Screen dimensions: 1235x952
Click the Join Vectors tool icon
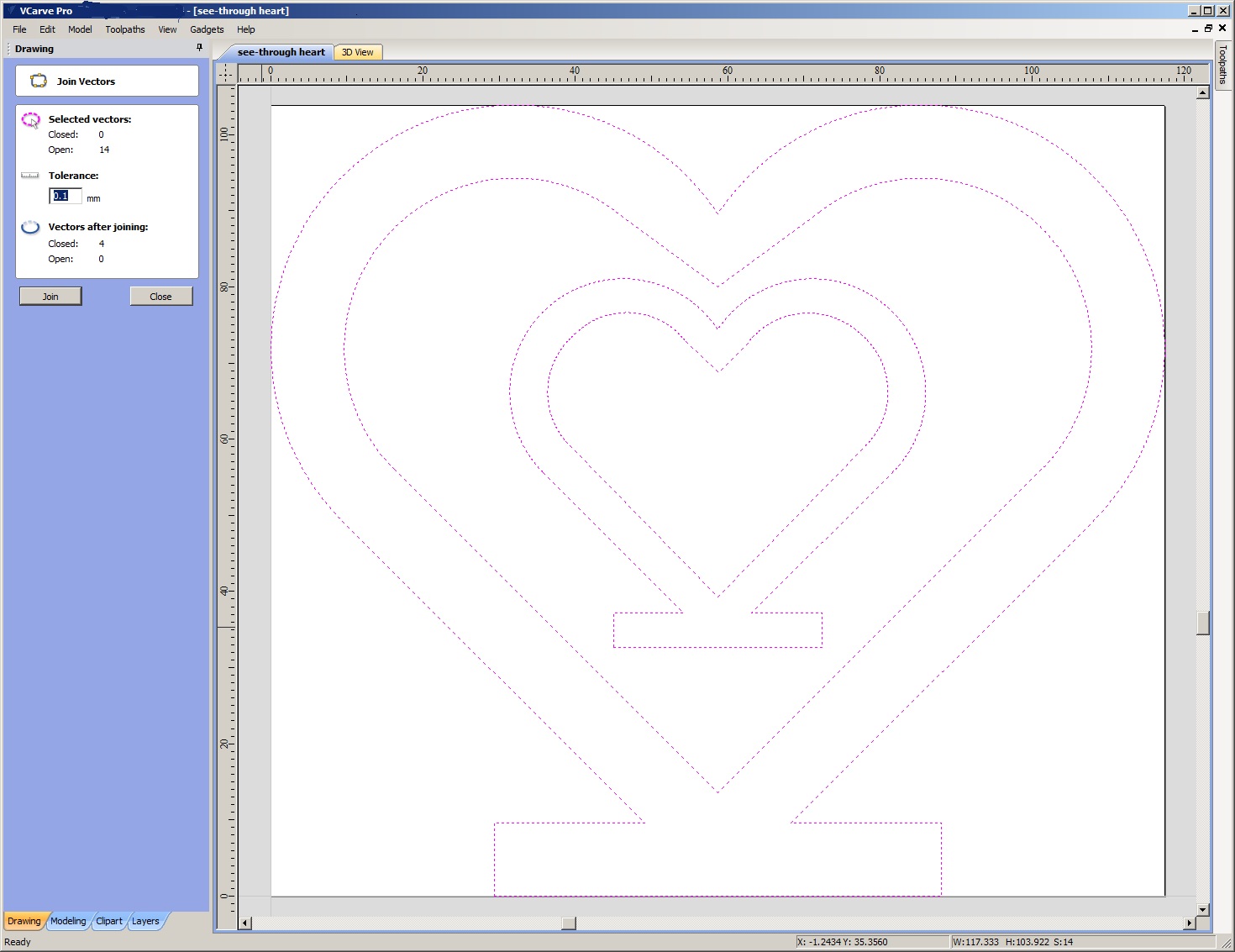coord(39,82)
